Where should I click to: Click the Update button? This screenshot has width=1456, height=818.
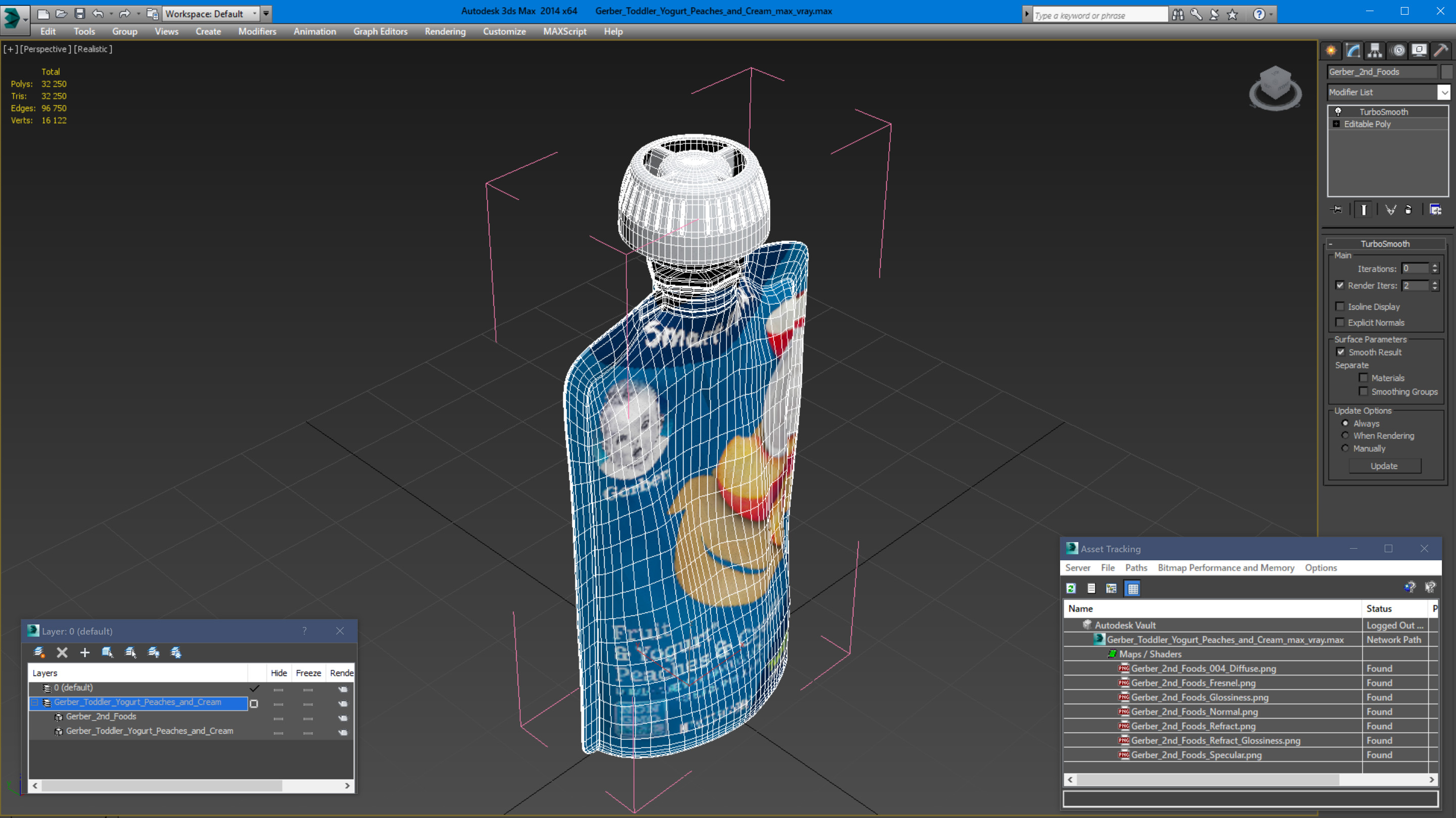pyautogui.click(x=1384, y=466)
